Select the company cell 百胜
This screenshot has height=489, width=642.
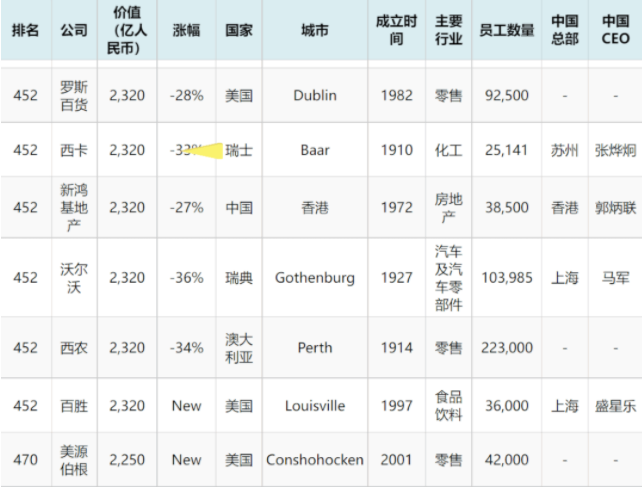74,406
